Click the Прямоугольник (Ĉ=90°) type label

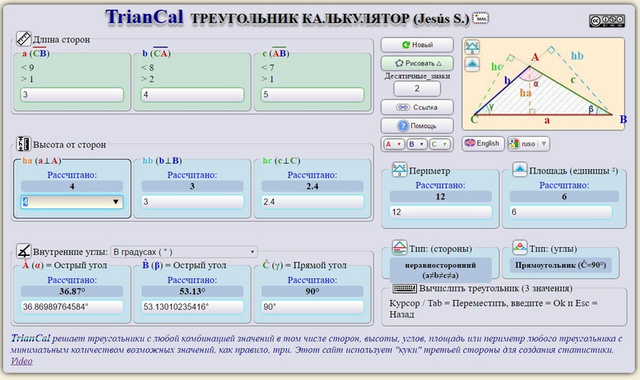click(560, 265)
